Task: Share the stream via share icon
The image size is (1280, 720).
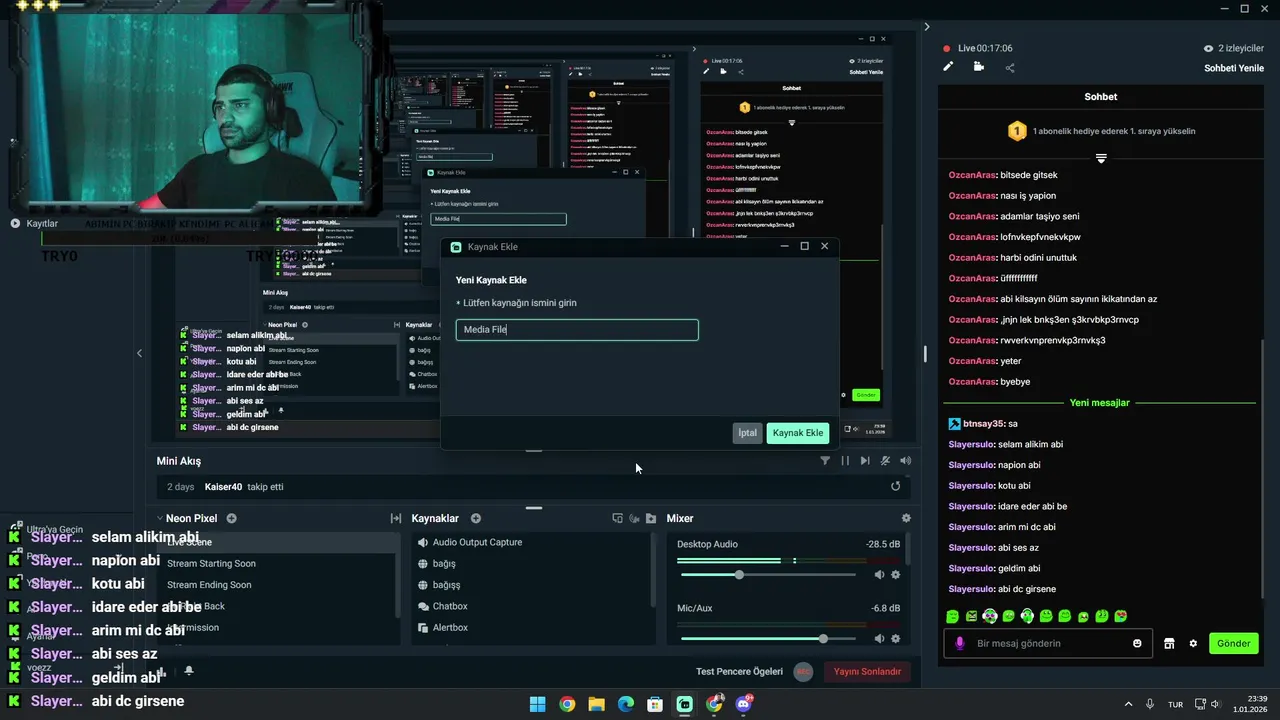Action: (x=1009, y=68)
